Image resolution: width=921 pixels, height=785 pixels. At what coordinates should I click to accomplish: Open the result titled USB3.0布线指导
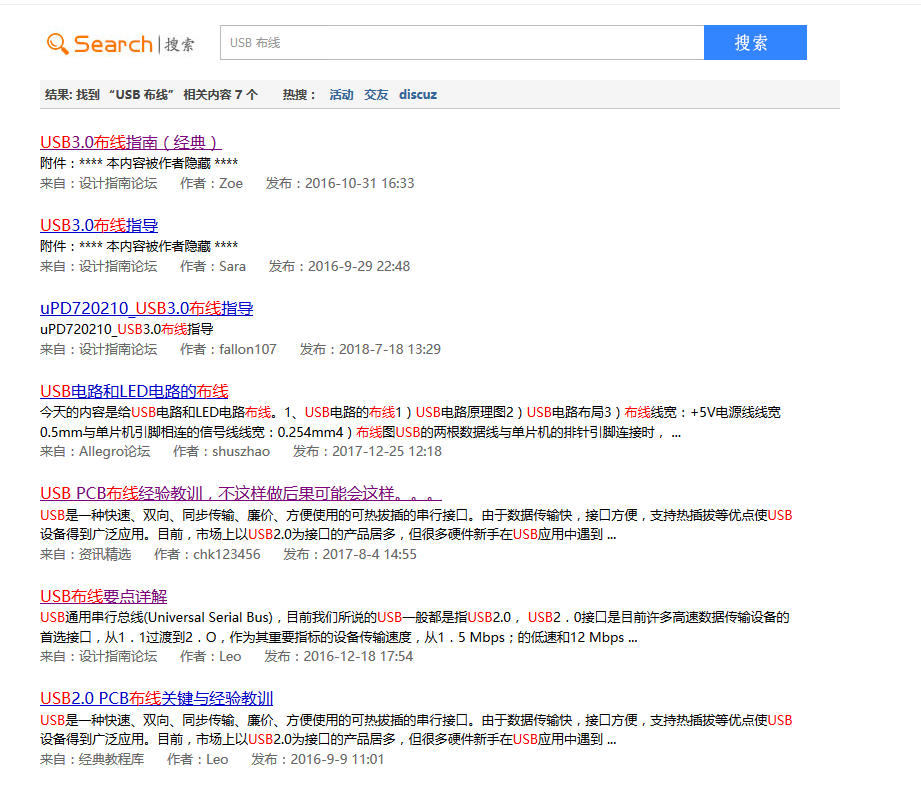click(99, 225)
